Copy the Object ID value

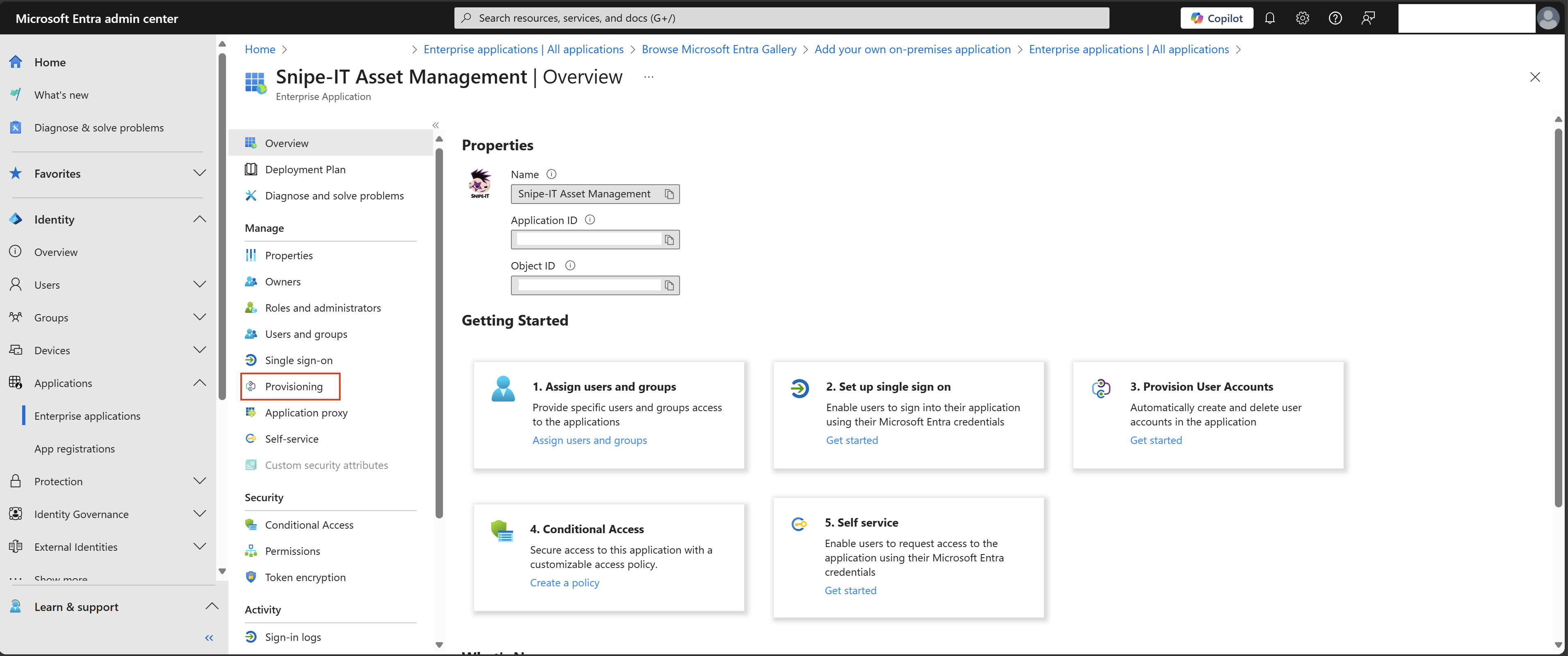point(669,286)
